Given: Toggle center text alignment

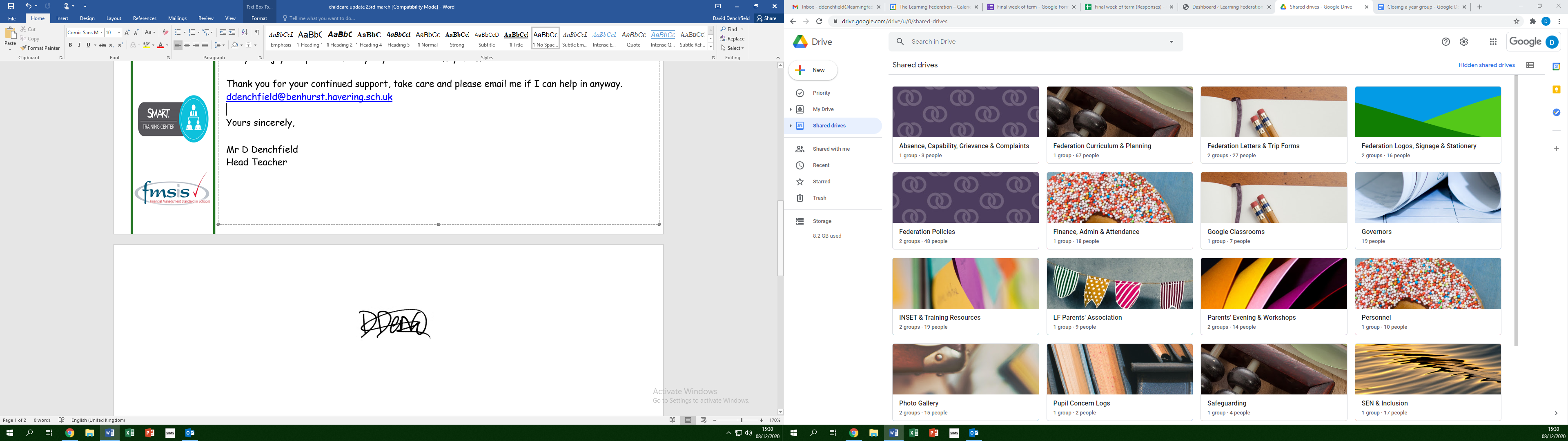Looking at the screenshot, I should coord(187,45).
